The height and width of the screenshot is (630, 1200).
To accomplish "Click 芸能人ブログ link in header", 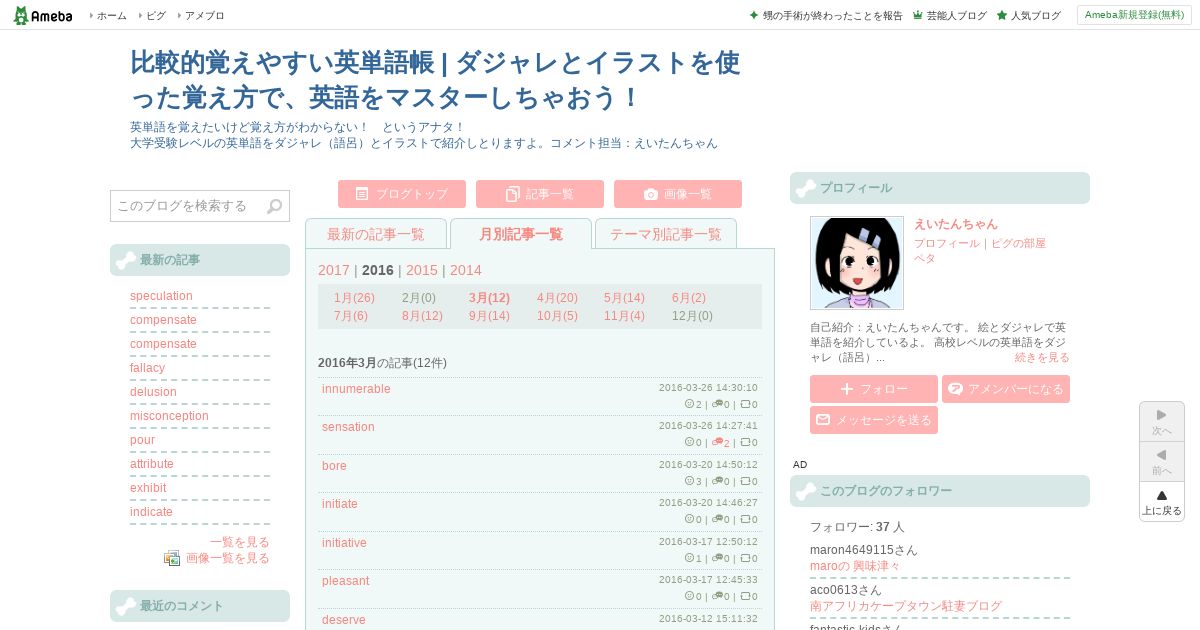I will click(x=956, y=16).
